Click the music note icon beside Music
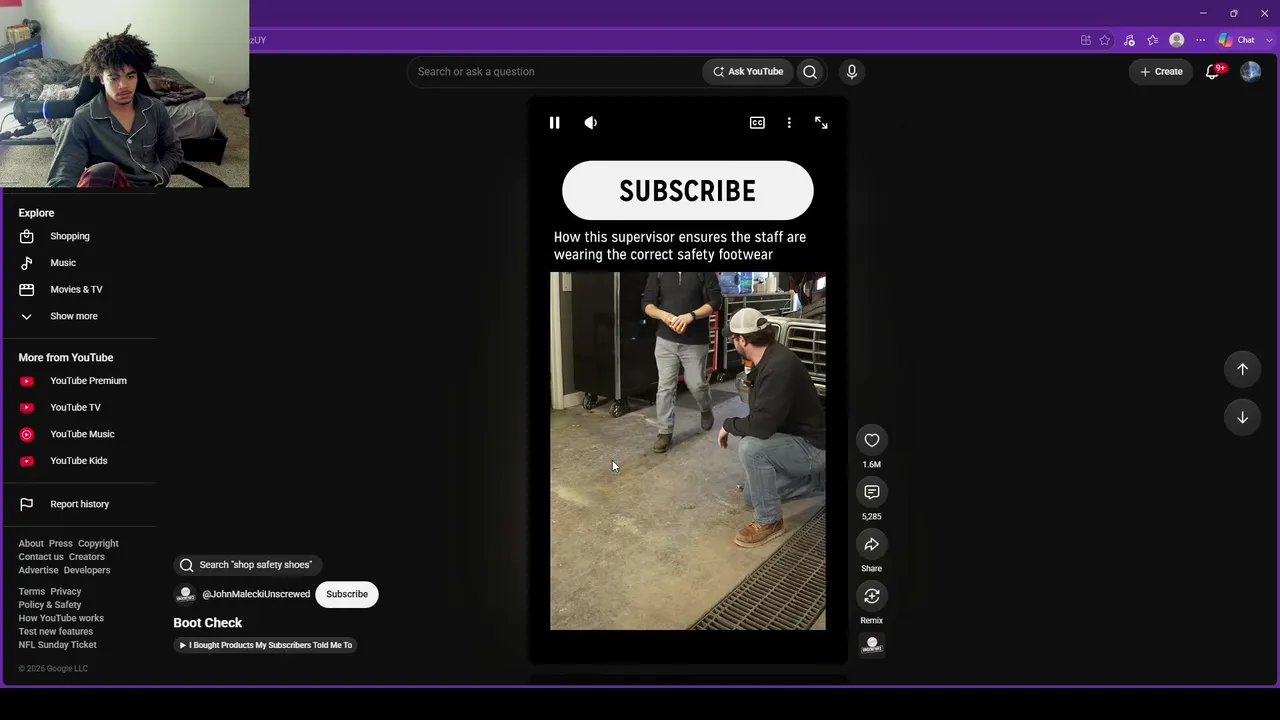This screenshot has width=1280, height=720. pyautogui.click(x=27, y=263)
